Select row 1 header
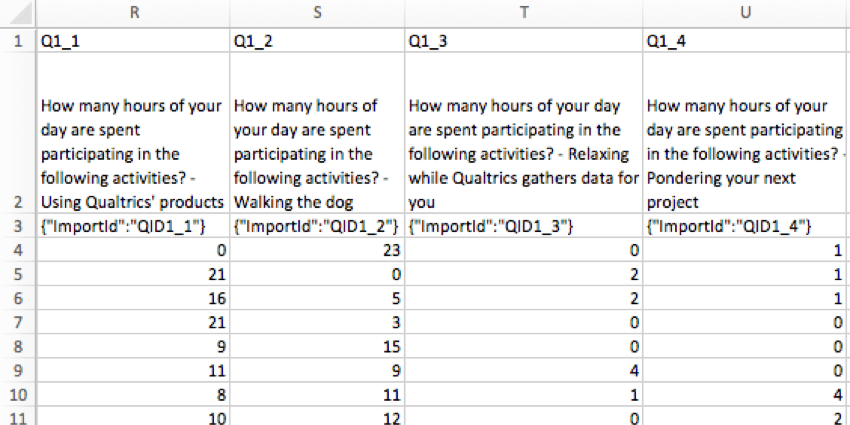Image resolution: width=850 pixels, height=425 pixels. 18,41
